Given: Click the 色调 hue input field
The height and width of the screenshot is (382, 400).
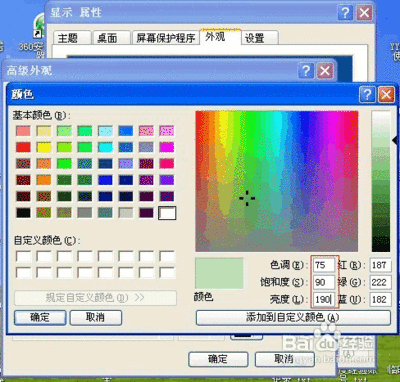Looking at the screenshot, I should coord(324,265).
